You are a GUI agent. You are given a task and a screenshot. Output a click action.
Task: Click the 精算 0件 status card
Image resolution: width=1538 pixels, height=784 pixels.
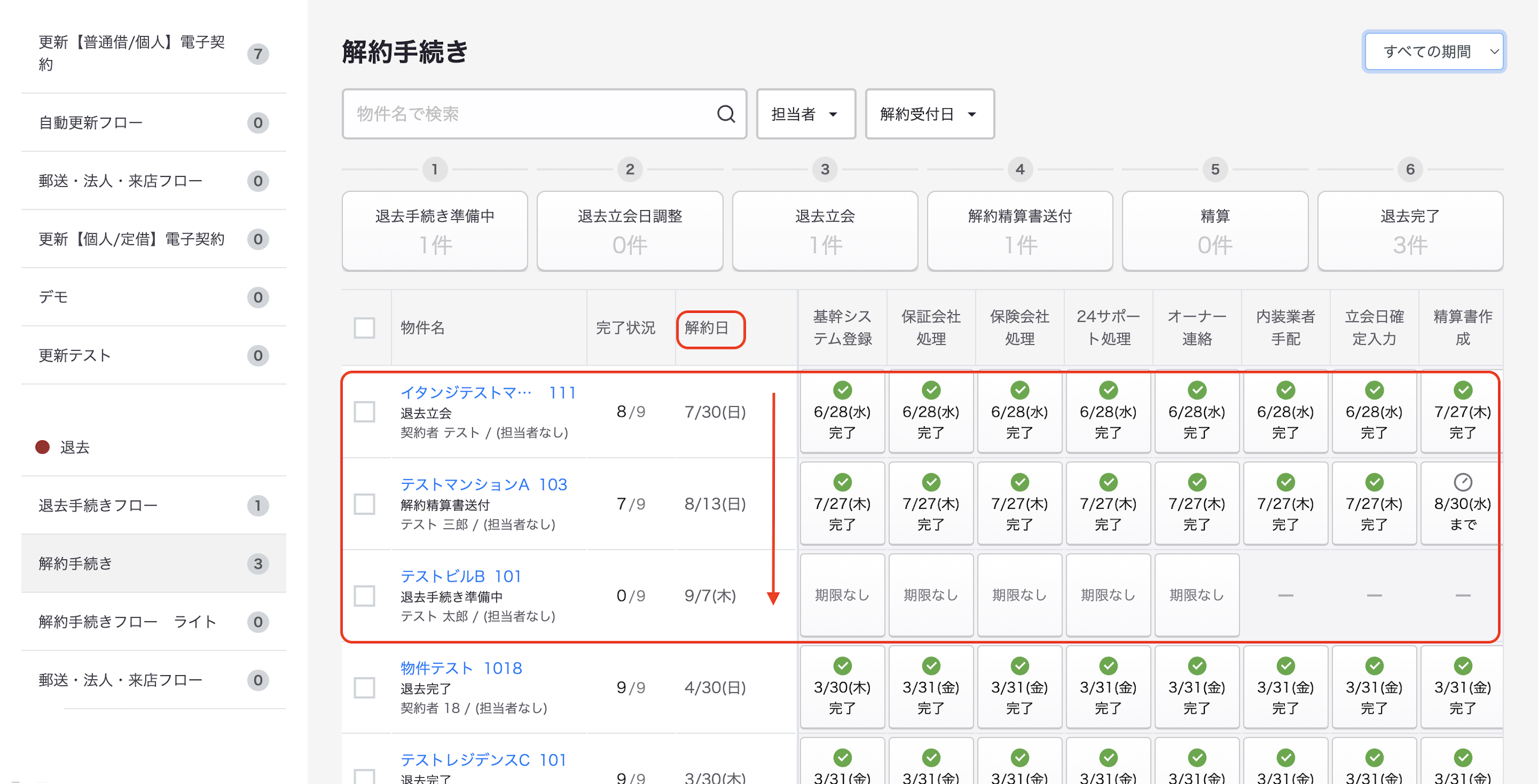tap(1215, 231)
